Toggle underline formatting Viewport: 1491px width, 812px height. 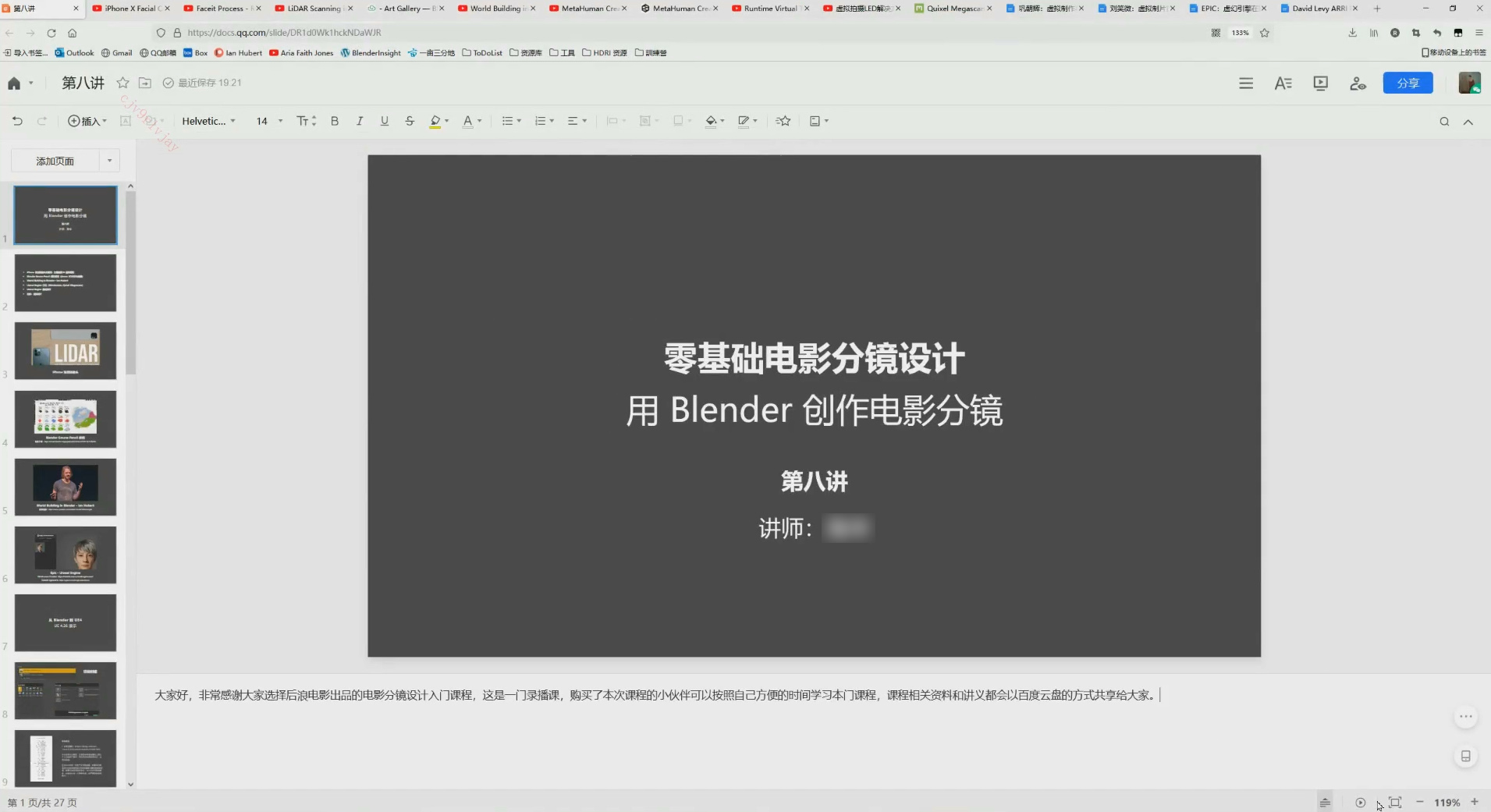pos(385,121)
